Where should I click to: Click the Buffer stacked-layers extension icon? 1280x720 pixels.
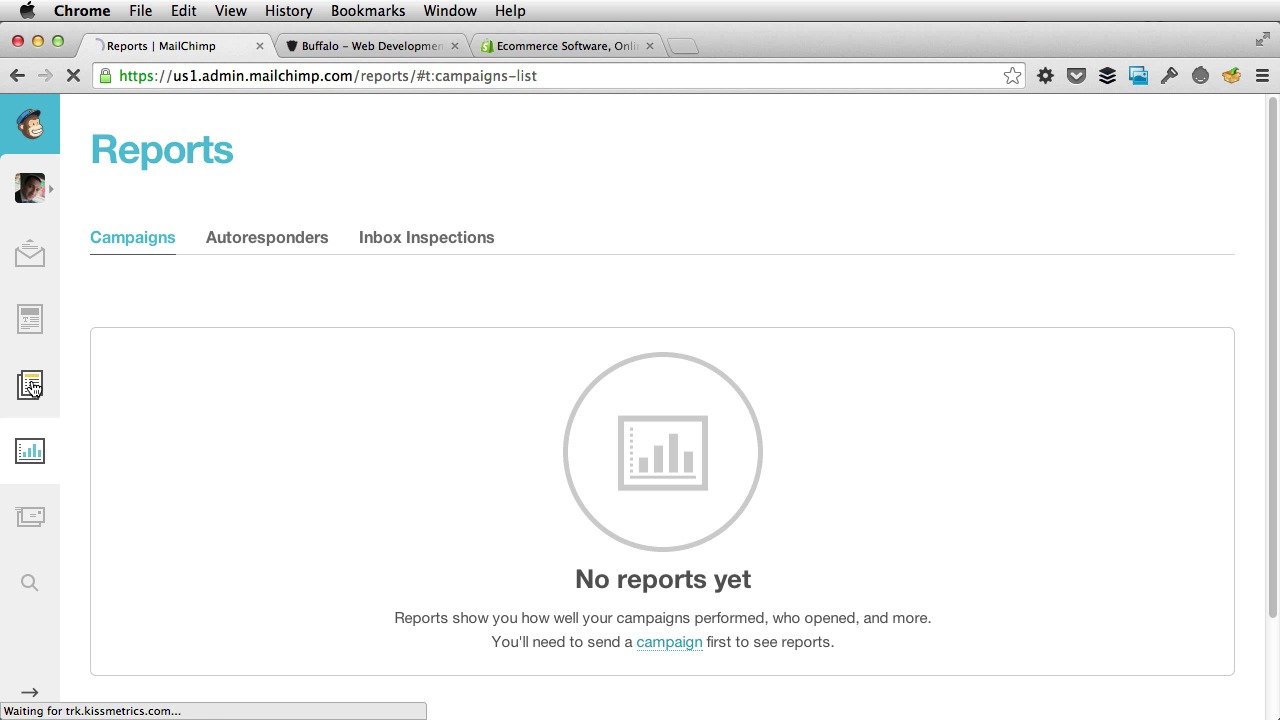[1107, 76]
